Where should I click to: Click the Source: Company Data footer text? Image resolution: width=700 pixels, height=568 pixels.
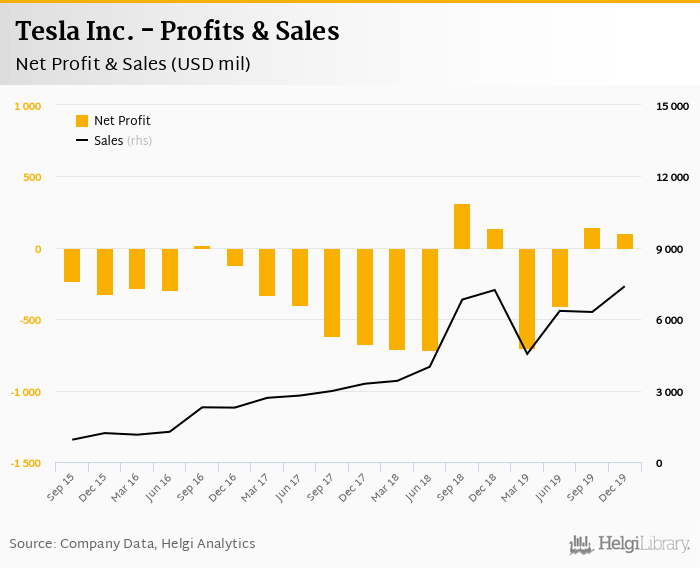pos(132,544)
